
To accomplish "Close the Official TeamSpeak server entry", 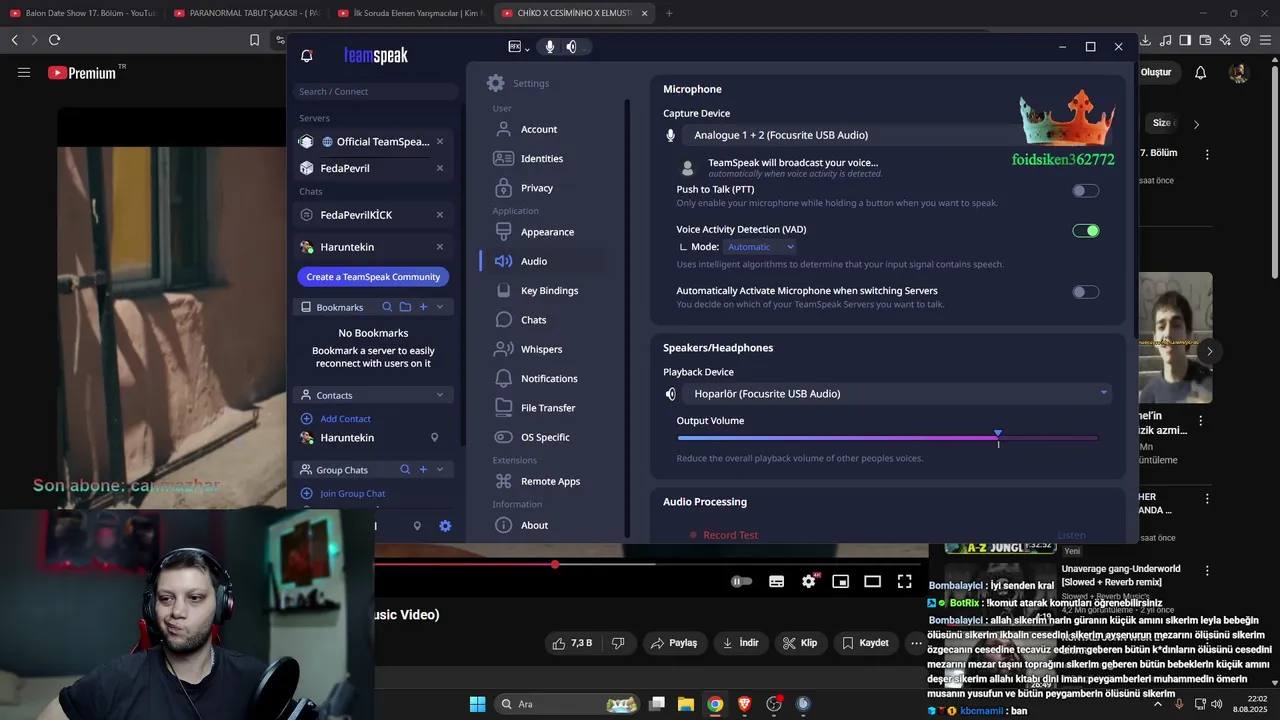I will coord(440,141).
